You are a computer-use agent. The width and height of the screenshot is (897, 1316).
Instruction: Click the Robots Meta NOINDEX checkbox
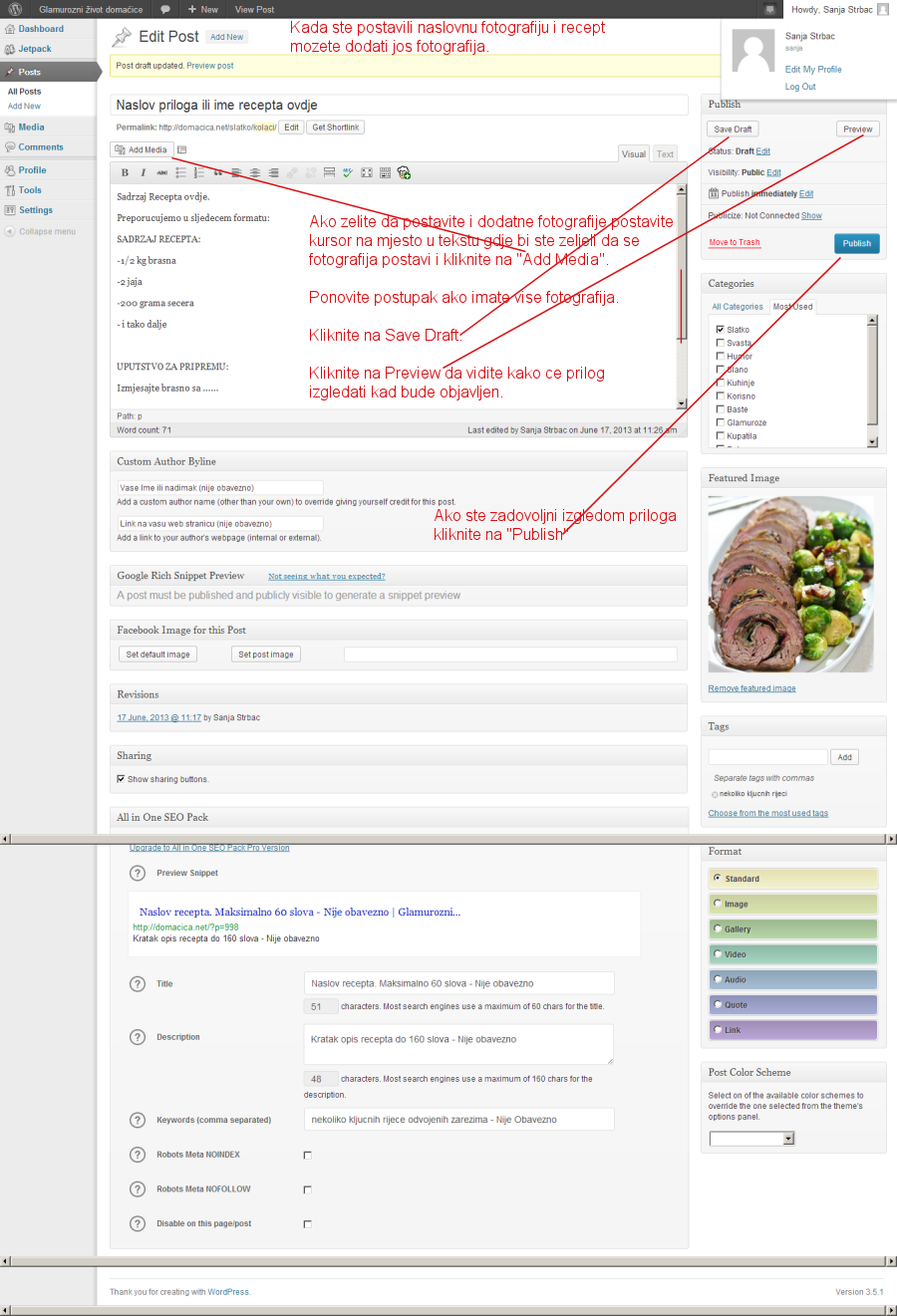307,1156
